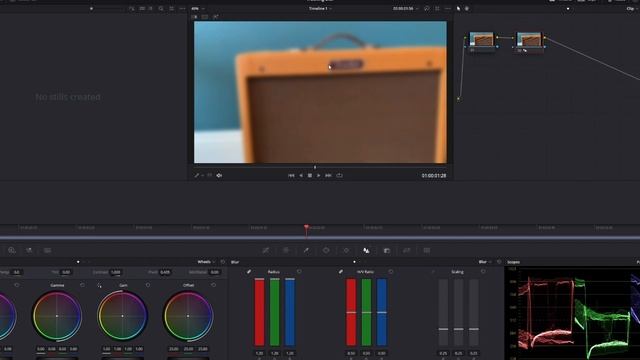Select the pointer cursor tool above the node graph
The image size is (640, 360).
click(458, 8)
